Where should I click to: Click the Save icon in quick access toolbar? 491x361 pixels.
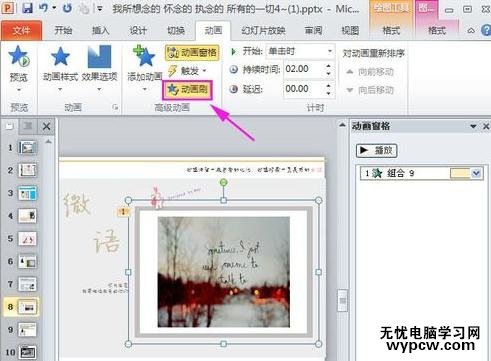pyautogui.click(x=27, y=8)
